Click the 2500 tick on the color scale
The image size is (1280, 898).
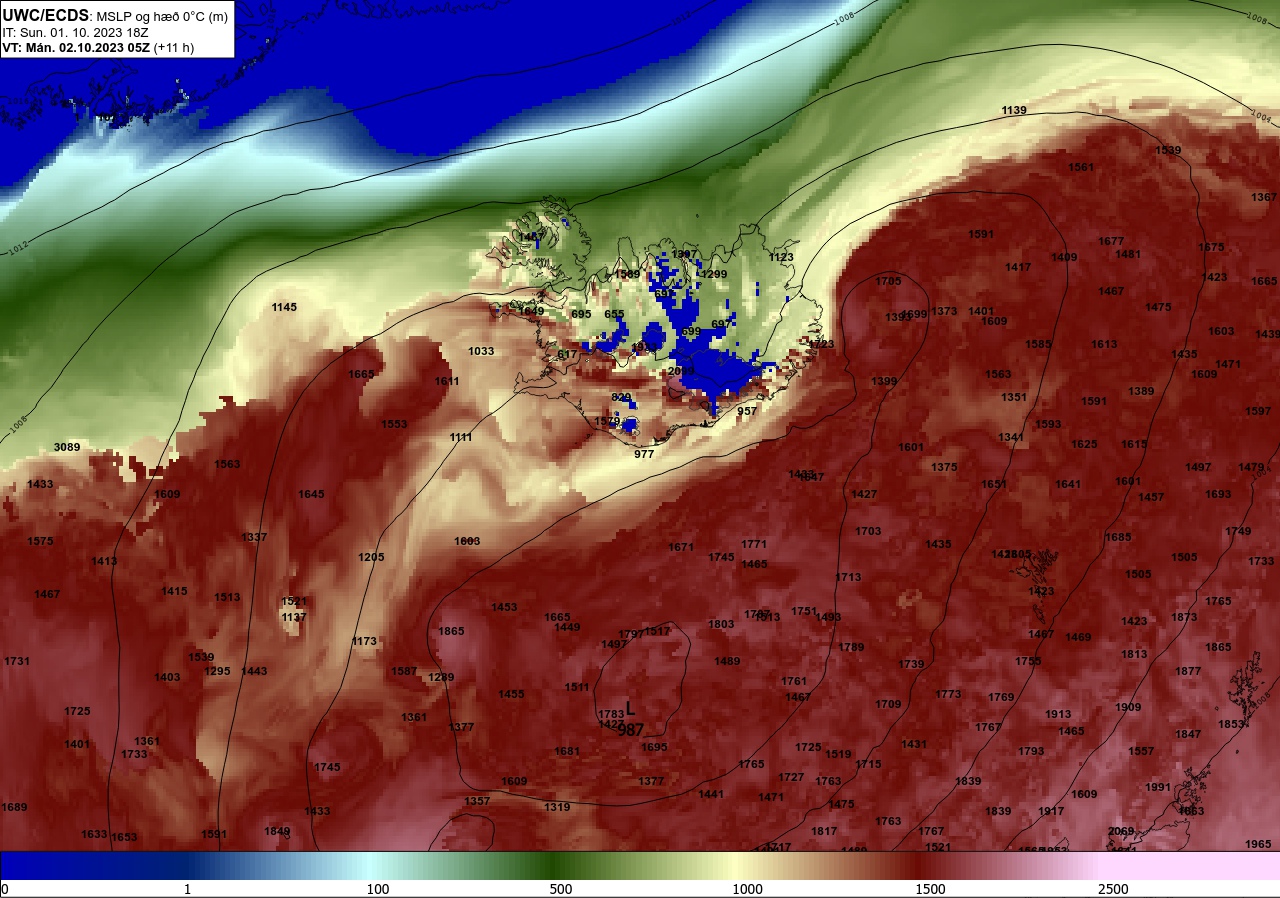point(1113,889)
